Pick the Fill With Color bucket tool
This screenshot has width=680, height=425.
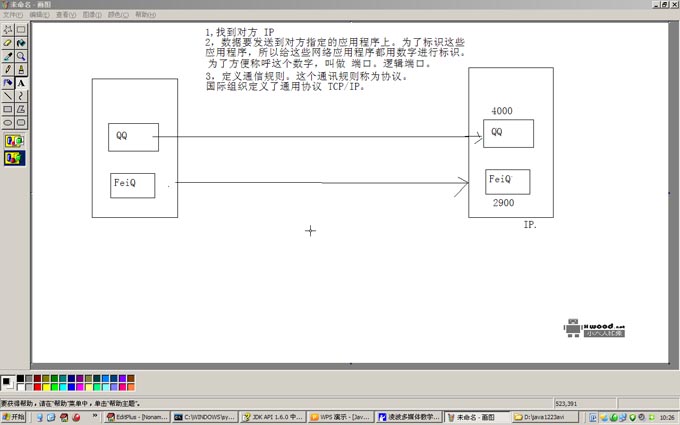(21, 43)
